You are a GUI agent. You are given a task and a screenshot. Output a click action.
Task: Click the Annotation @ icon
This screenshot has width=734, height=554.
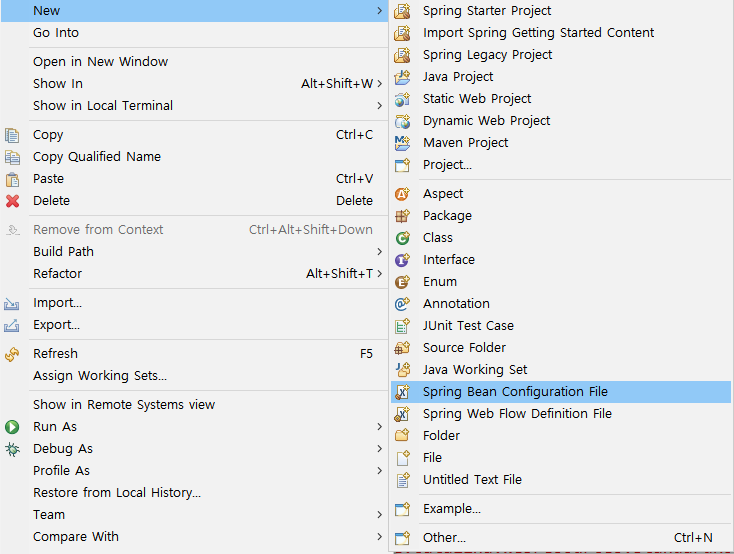click(402, 304)
